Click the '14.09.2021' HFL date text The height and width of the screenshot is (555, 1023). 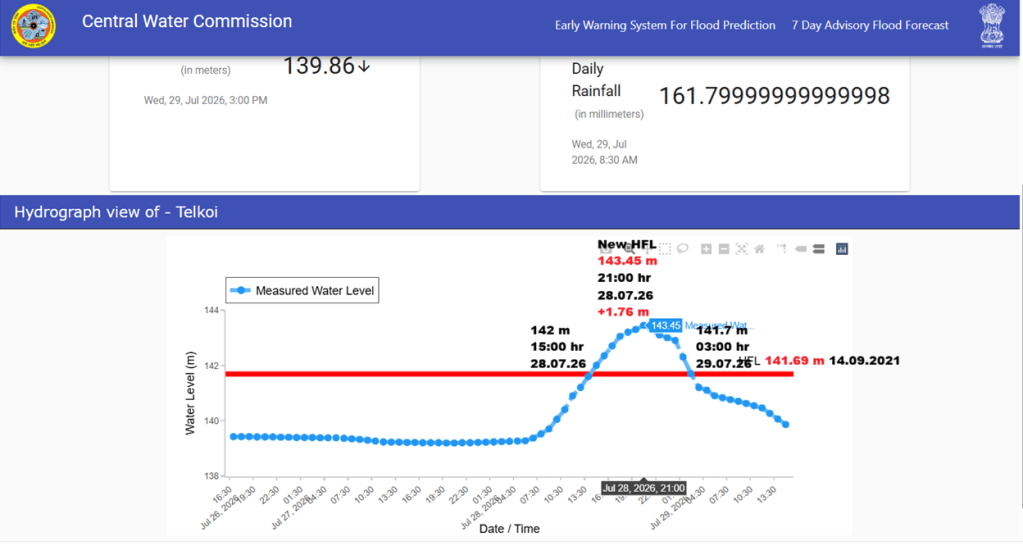pos(864,361)
